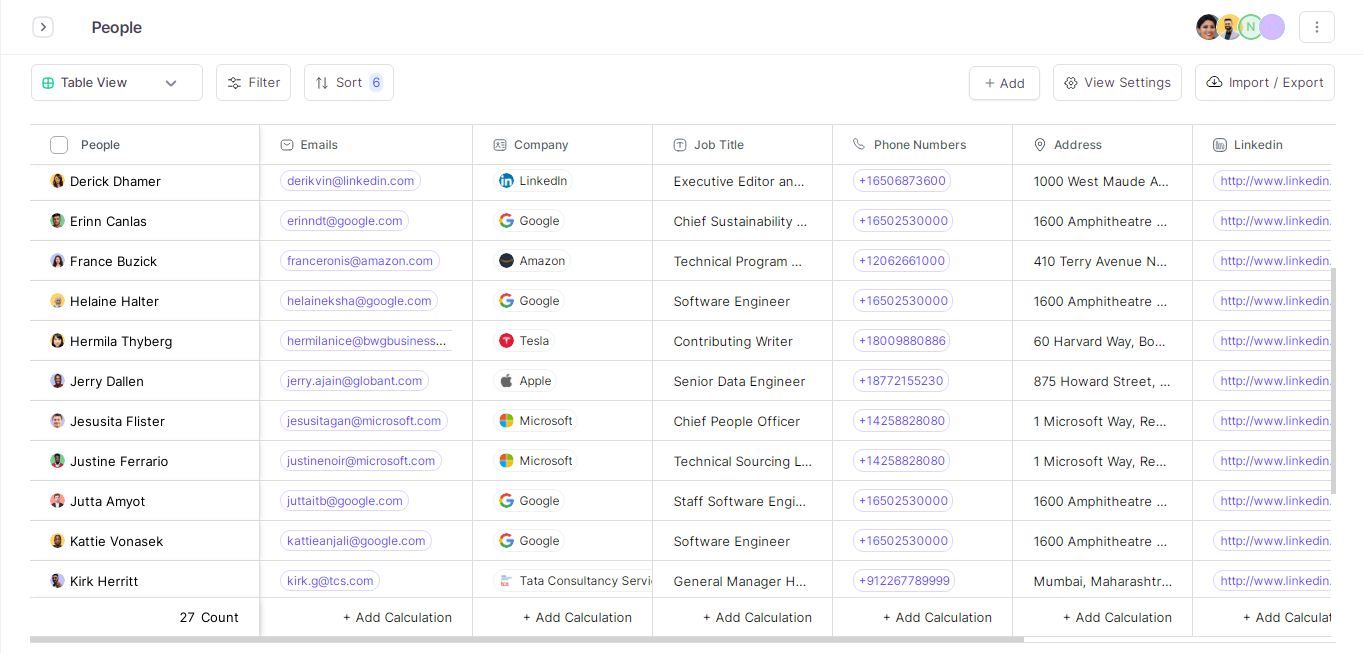Click the Import / Export button

pos(1264,82)
